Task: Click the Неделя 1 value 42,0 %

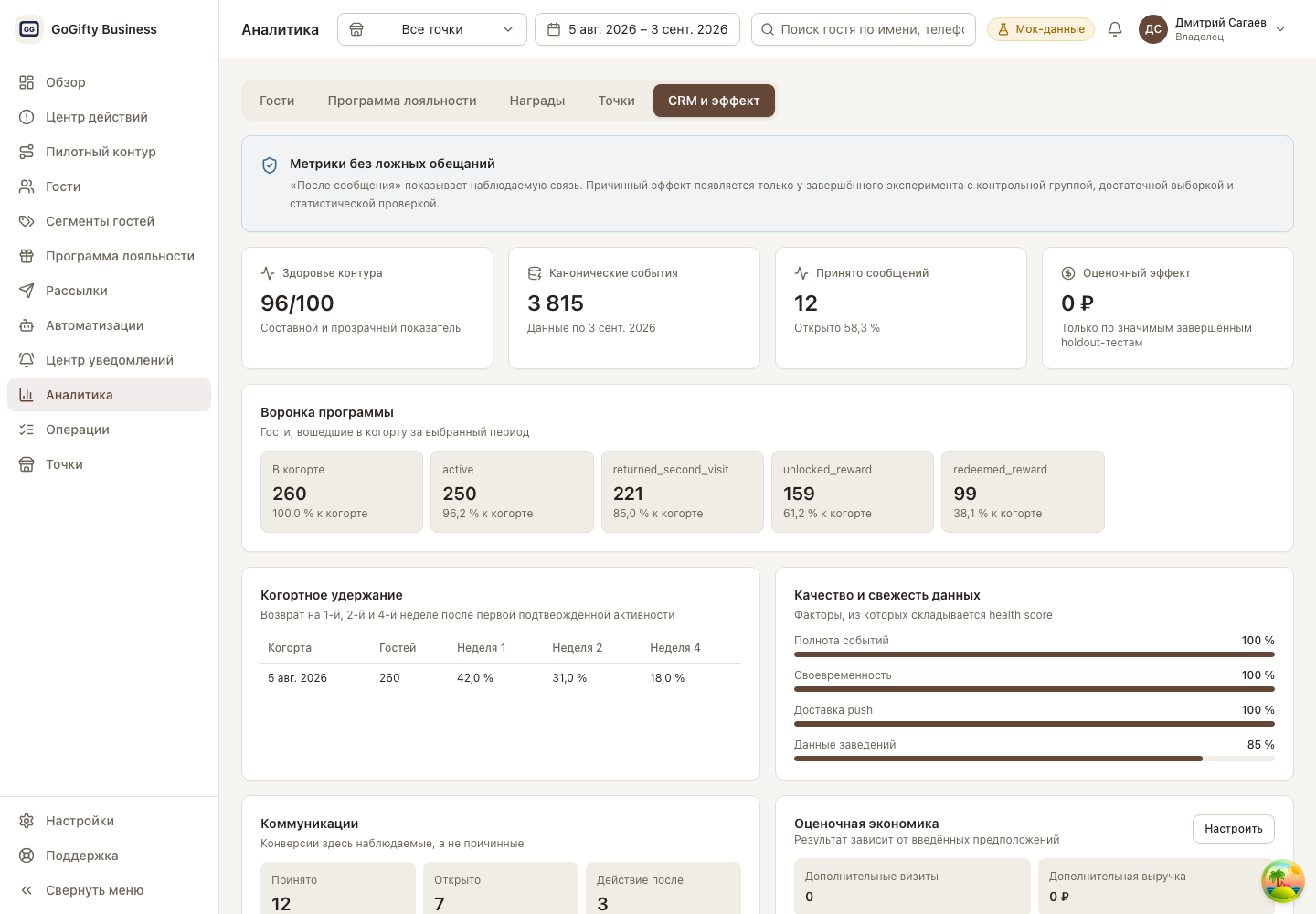Action: [475, 678]
